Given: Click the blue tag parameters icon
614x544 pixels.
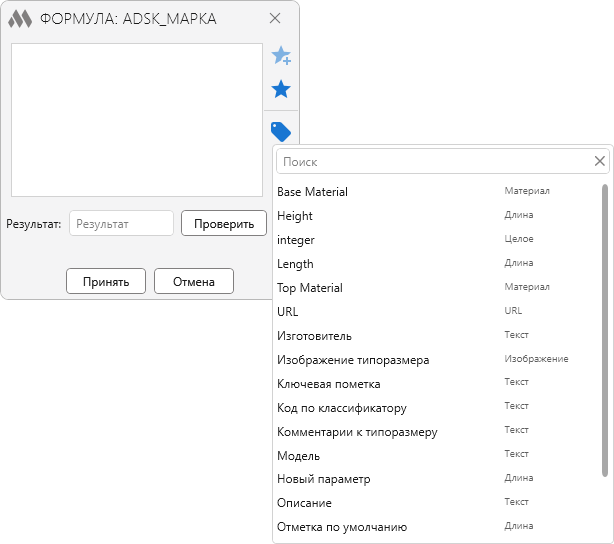Looking at the screenshot, I should click(x=281, y=132).
